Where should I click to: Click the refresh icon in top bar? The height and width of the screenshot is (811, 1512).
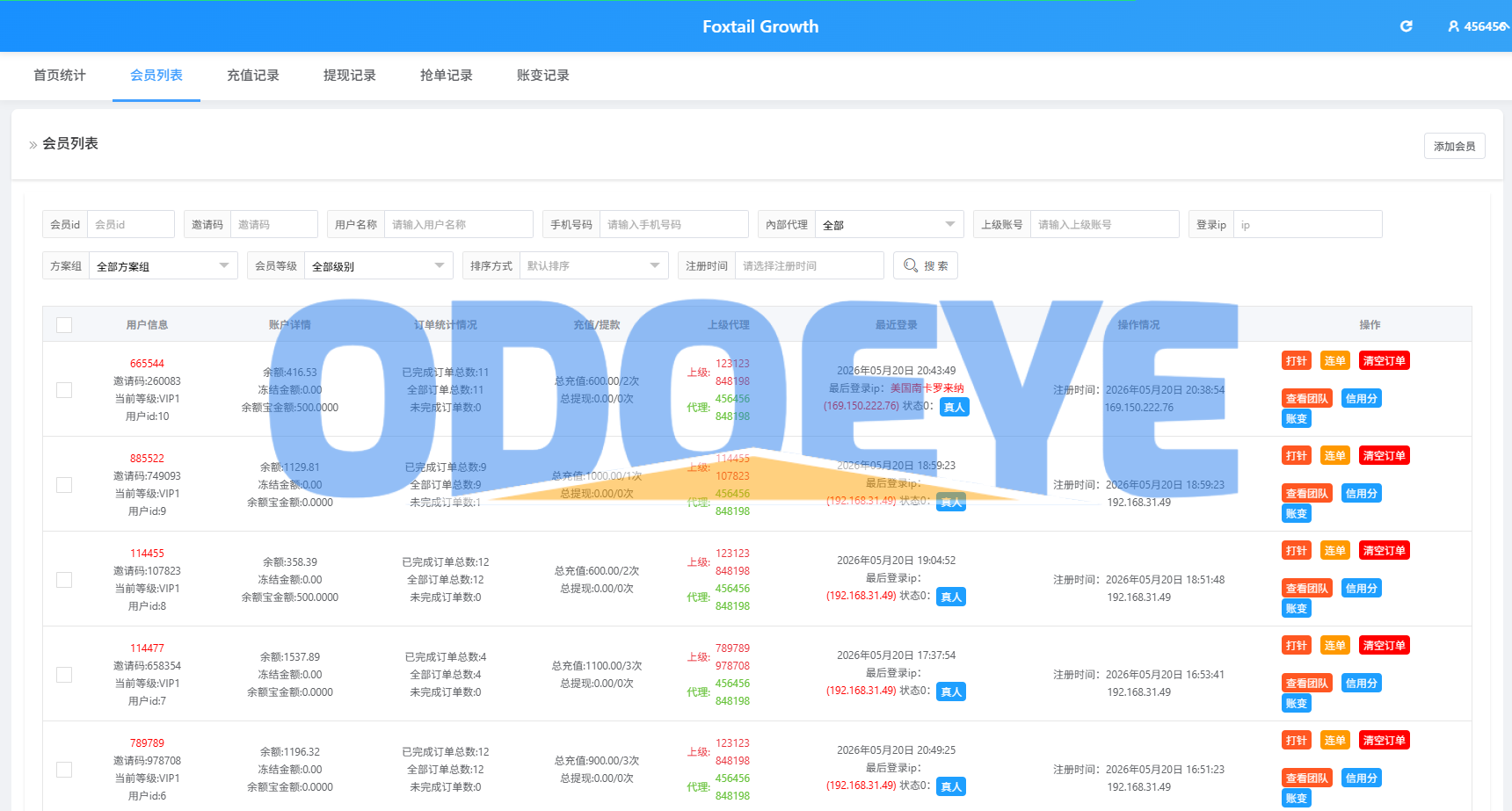click(1407, 26)
